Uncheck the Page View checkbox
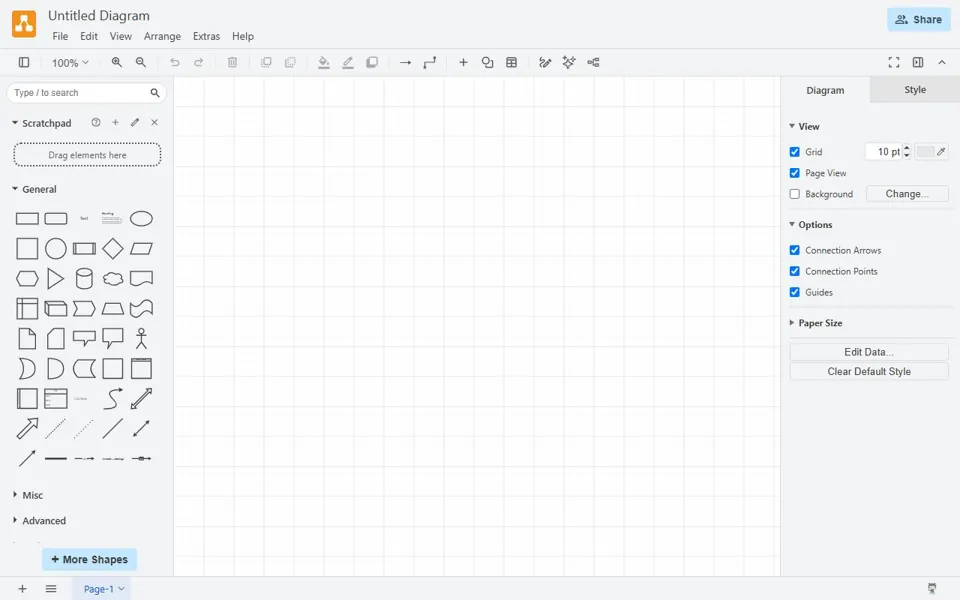Screen dimensions: 960x600 (x=795, y=173)
